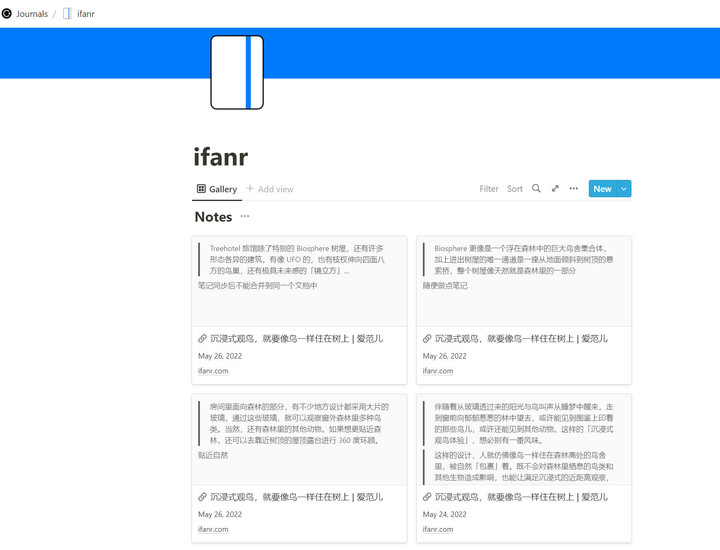Open the database three-dot menu
Image resolution: width=720 pixels, height=550 pixels.
574,188
